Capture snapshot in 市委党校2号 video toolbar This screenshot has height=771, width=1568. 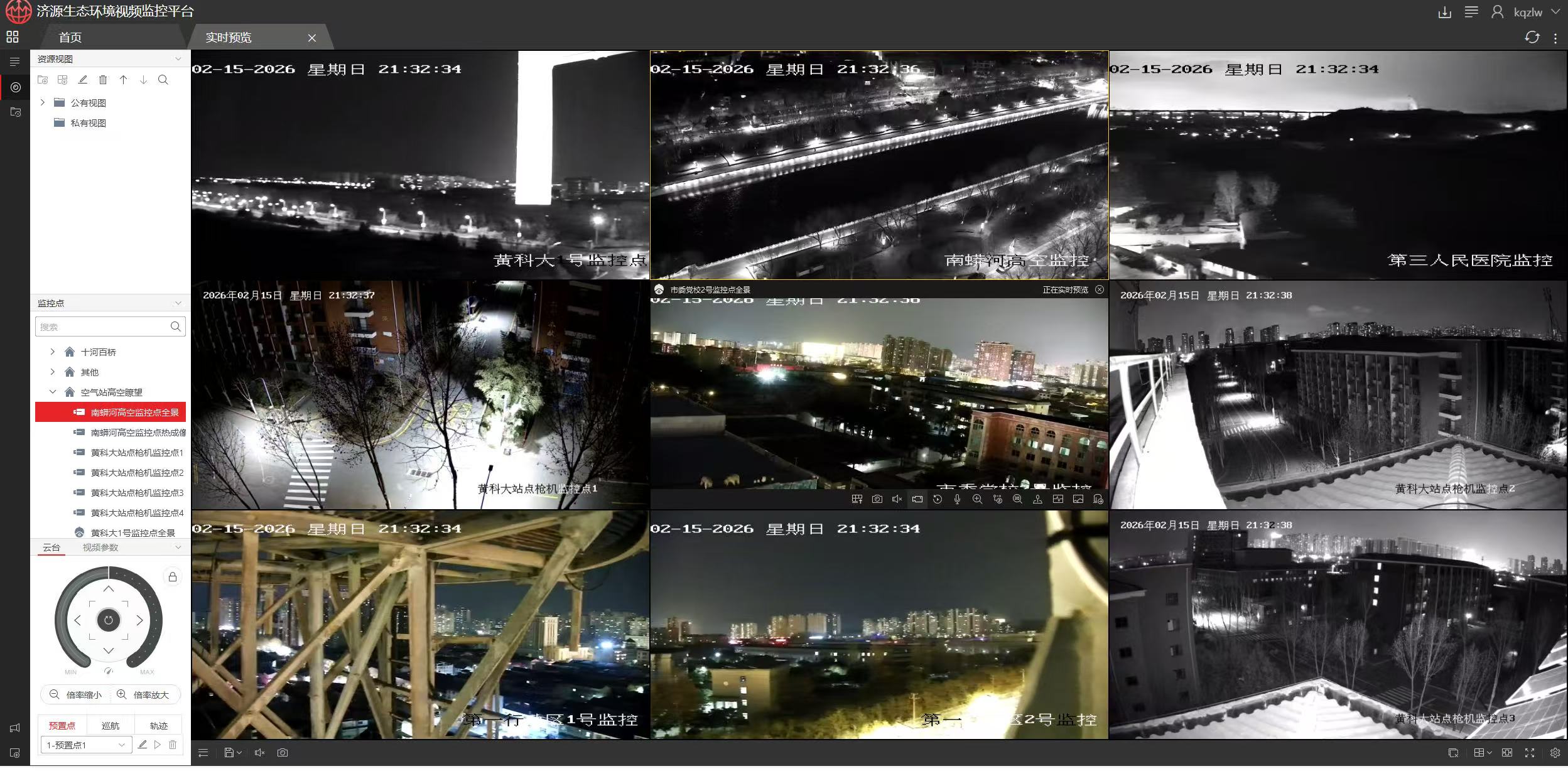coord(877,499)
